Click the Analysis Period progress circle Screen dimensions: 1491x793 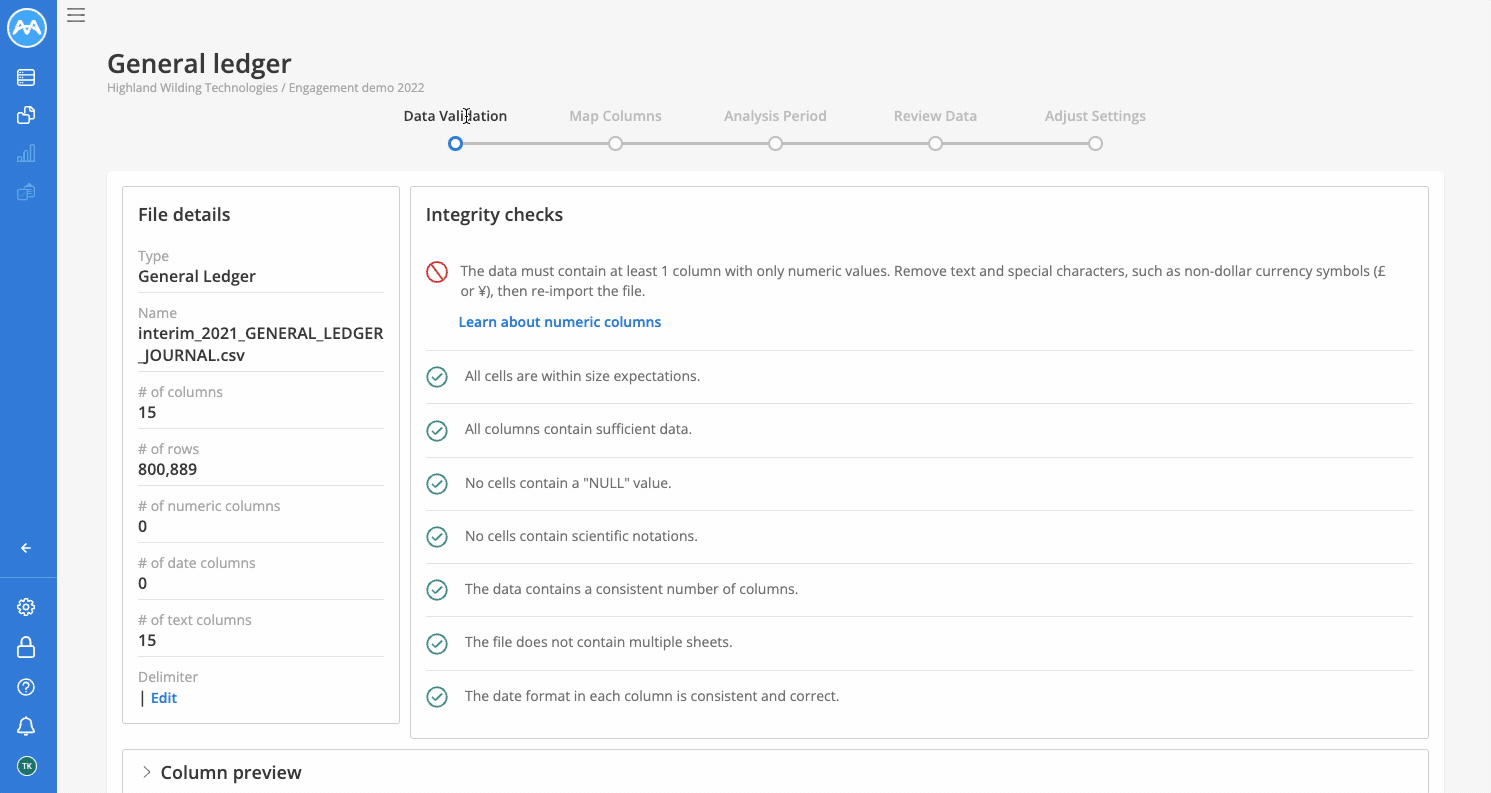click(x=775, y=144)
